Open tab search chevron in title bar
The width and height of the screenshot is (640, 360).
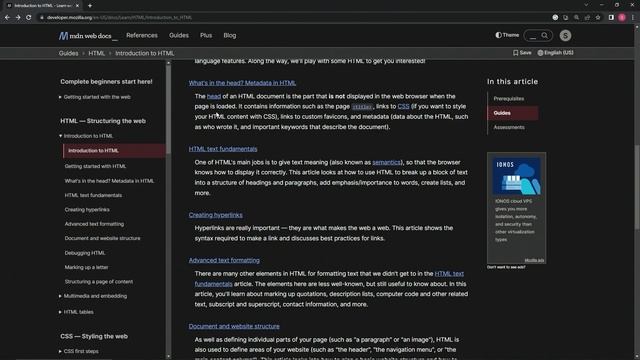tap(586, 5)
